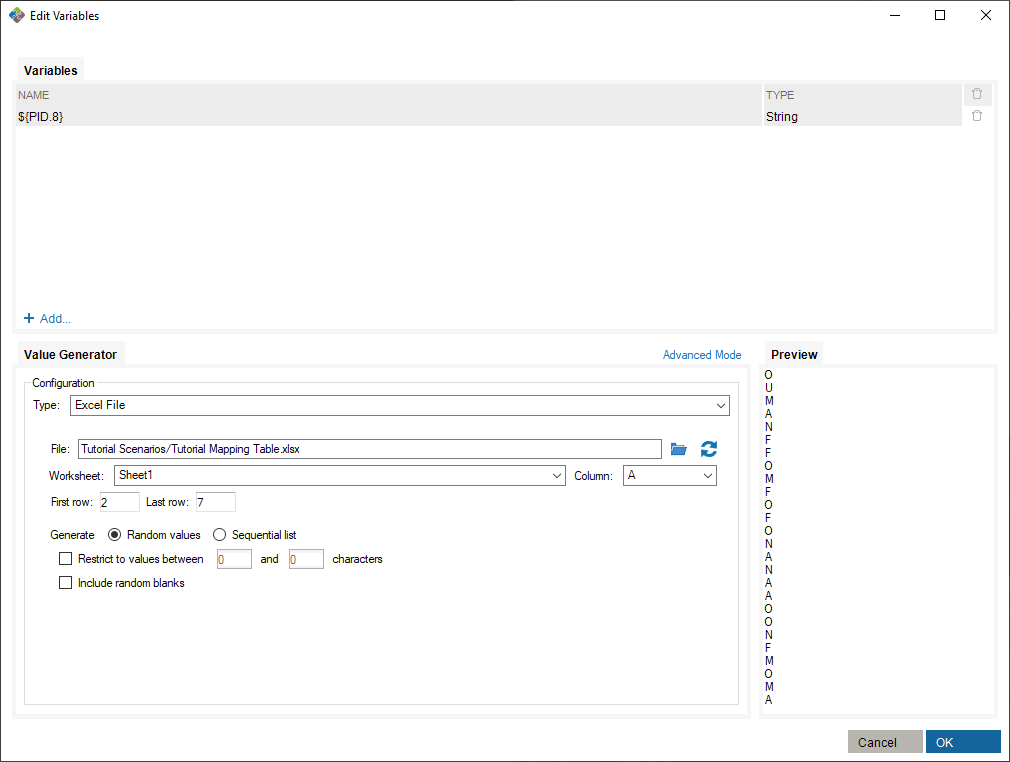The width and height of the screenshot is (1010, 762).
Task: Click the plus icon to add a variable
Action: click(x=29, y=318)
